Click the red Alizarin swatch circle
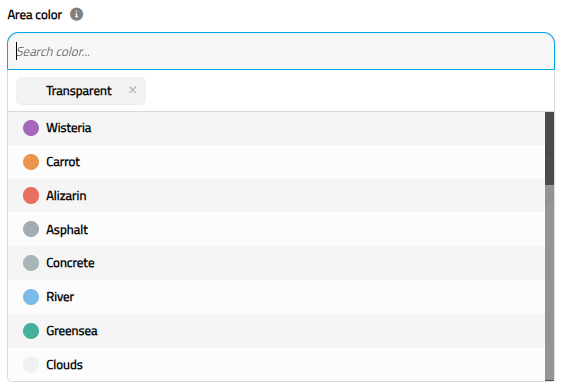 pos(31,196)
